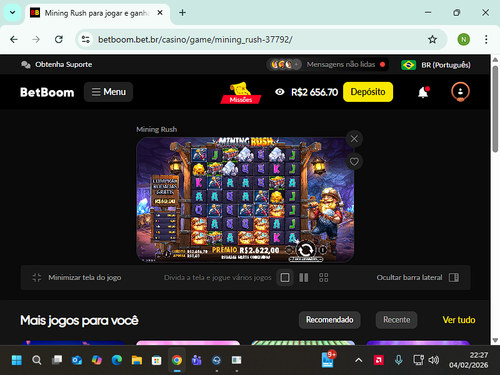Reload the browser page
The height and width of the screenshot is (375, 500).
click(x=59, y=40)
